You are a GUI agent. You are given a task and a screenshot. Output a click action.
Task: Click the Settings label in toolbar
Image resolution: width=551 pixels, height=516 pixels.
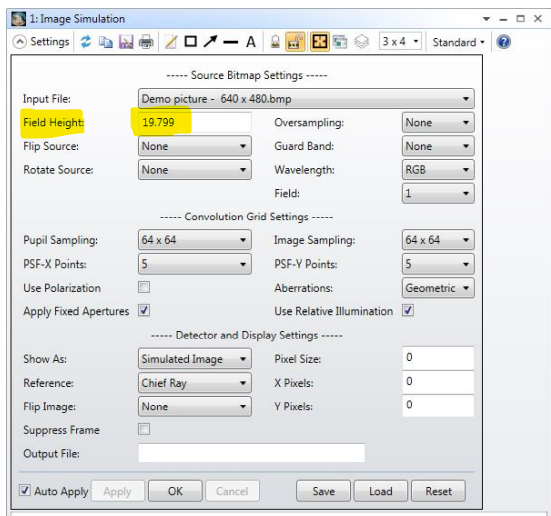point(50,42)
